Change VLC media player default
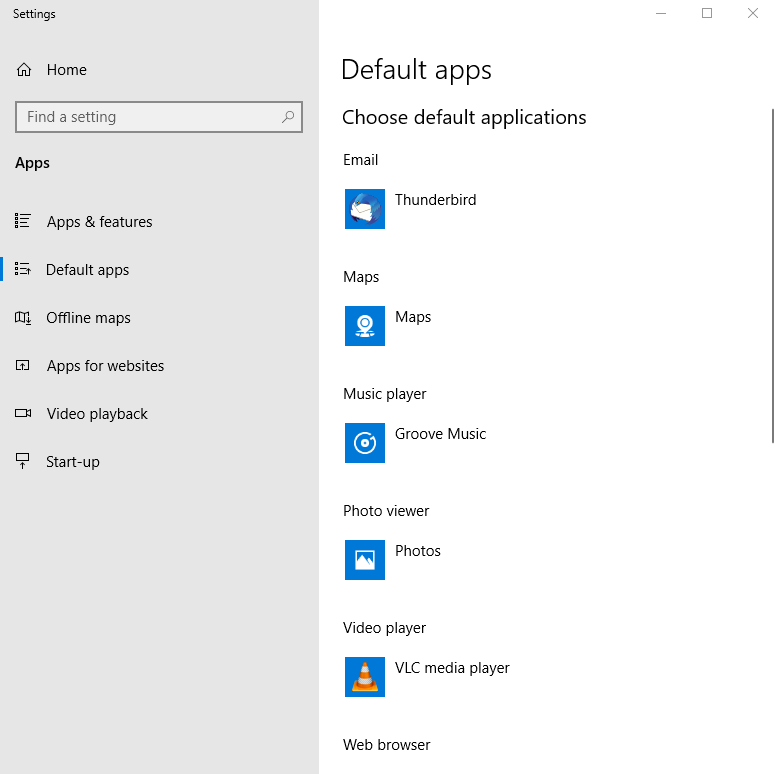 tap(452, 668)
